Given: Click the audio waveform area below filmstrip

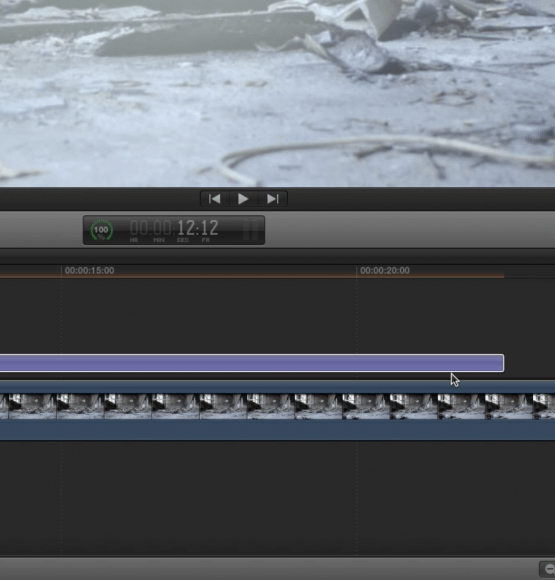Looking at the screenshot, I should pyautogui.click(x=278, y=430).
